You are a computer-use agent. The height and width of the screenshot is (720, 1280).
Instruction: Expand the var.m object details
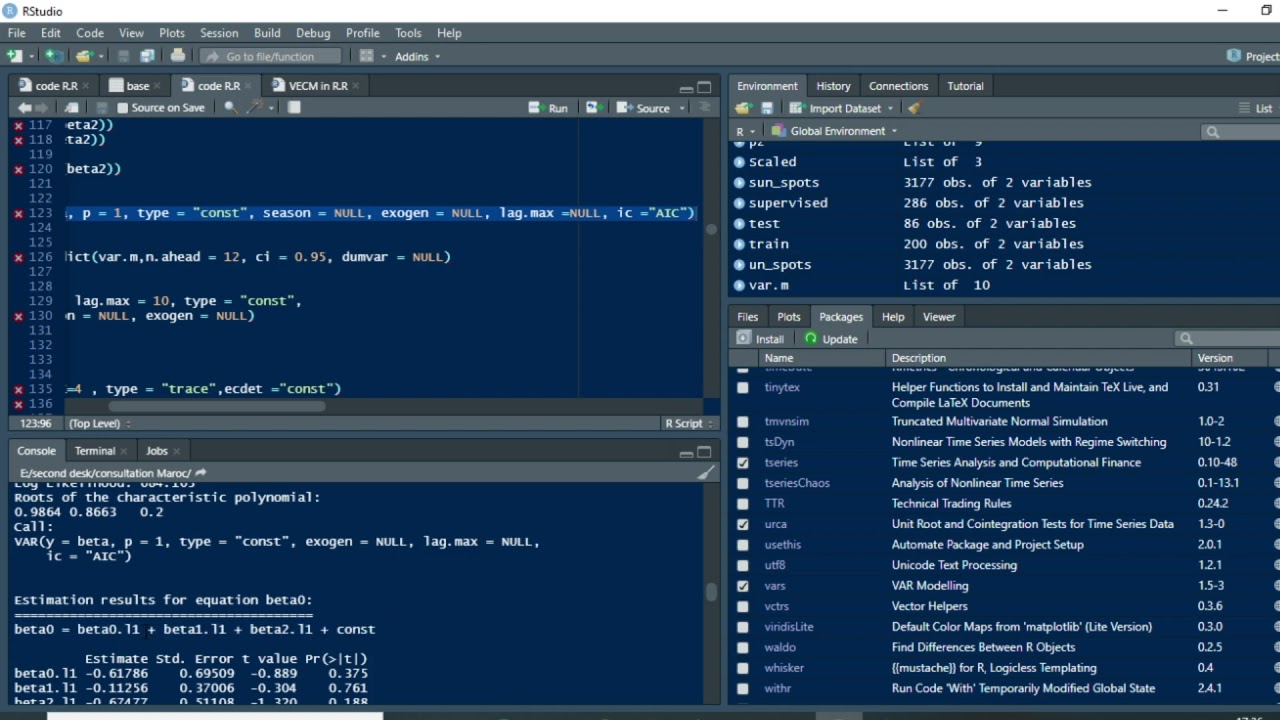click(740, 285)
